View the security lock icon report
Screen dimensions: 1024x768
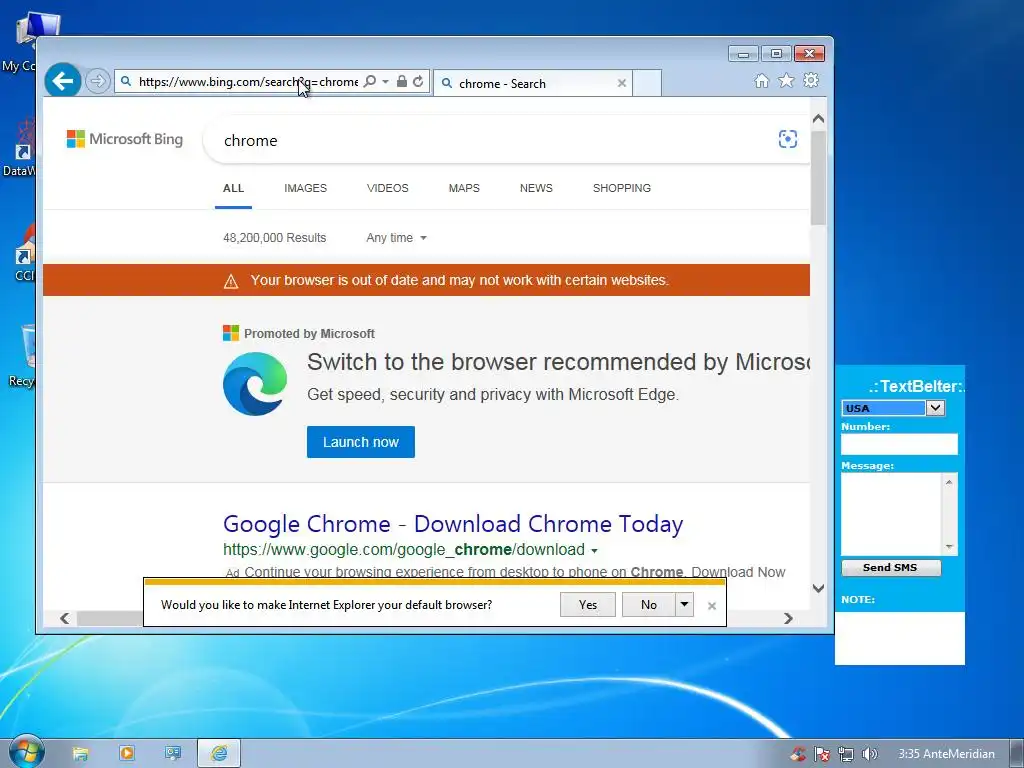pos(402,81)
